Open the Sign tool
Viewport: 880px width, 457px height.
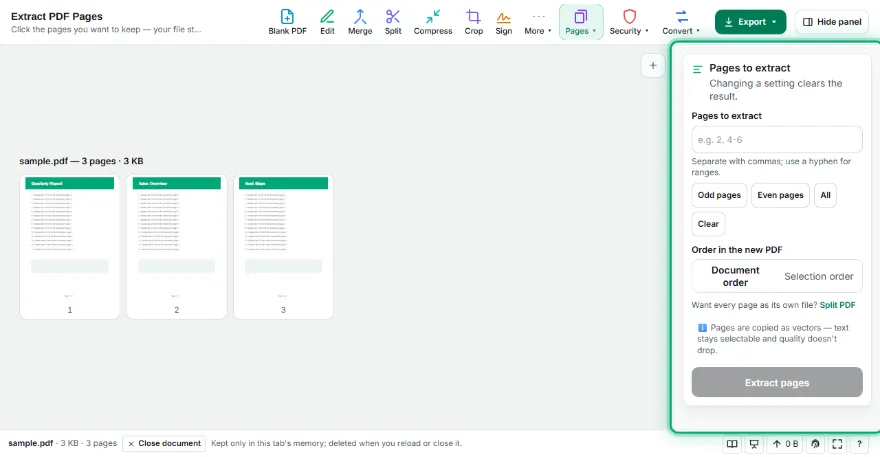click(503, 22)
